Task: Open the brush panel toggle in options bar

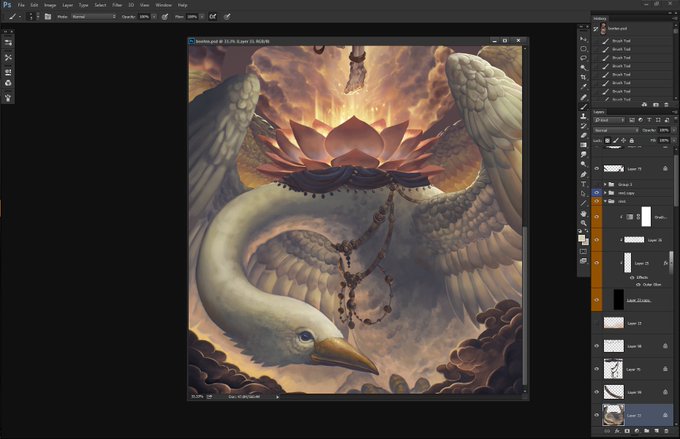Action: click(x=48, y=16)
